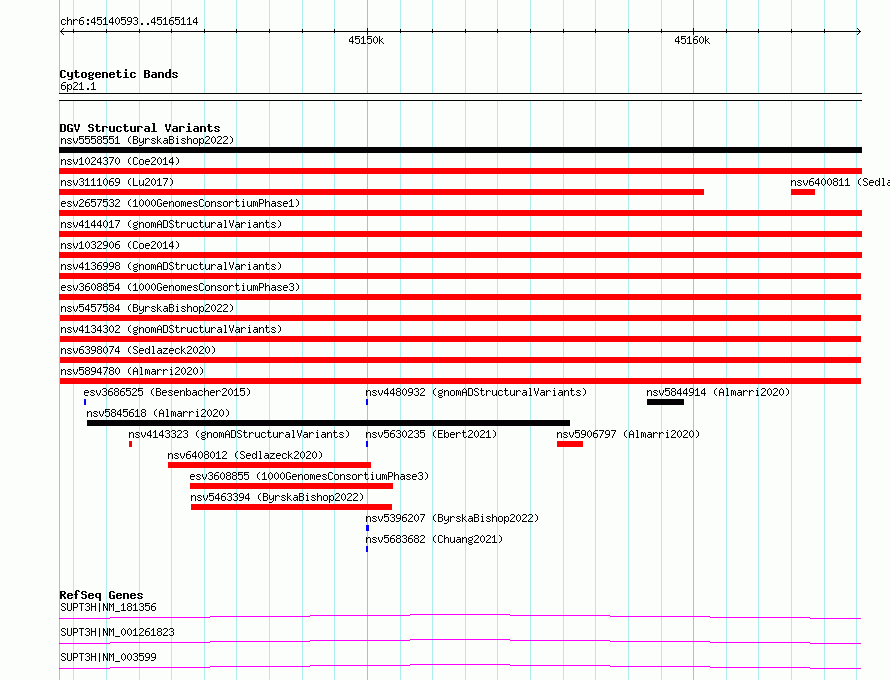Open esv2657532 (1000GenomesConsortiumPhase1) label
The width and height of the screenshot is (890, 680).
click(180, 203)
